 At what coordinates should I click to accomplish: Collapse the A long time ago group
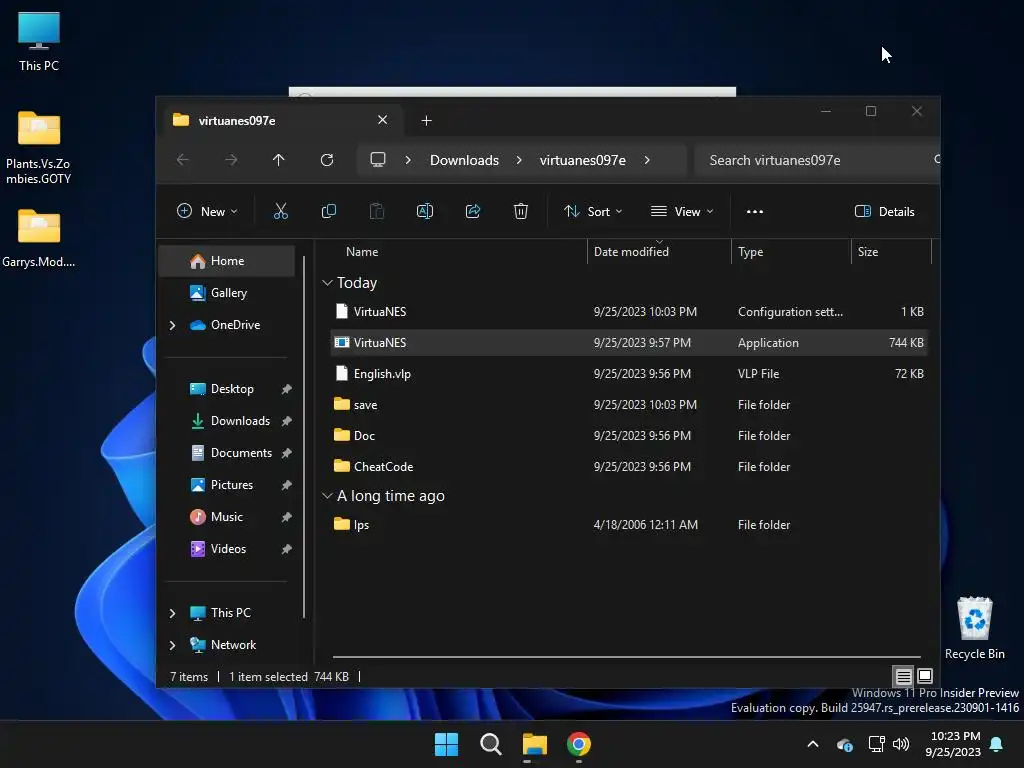327,496
